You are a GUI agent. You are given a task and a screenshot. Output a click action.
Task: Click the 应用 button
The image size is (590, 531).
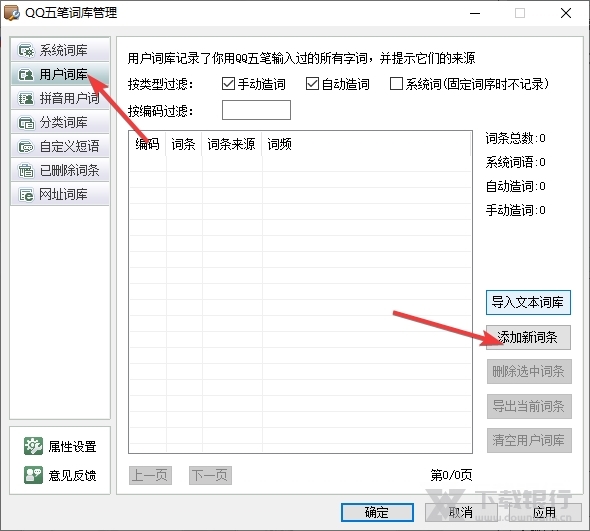click(545, 512)
